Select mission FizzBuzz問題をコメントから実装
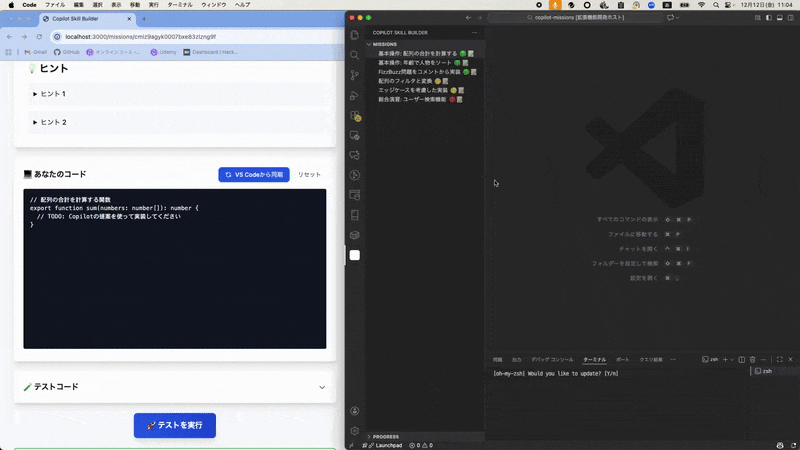Viewport: 800px width, 450px height. click(x=425, y=72)
